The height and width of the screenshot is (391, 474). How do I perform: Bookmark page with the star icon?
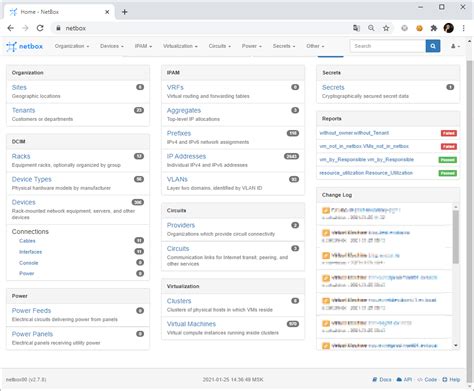(386, 28)
